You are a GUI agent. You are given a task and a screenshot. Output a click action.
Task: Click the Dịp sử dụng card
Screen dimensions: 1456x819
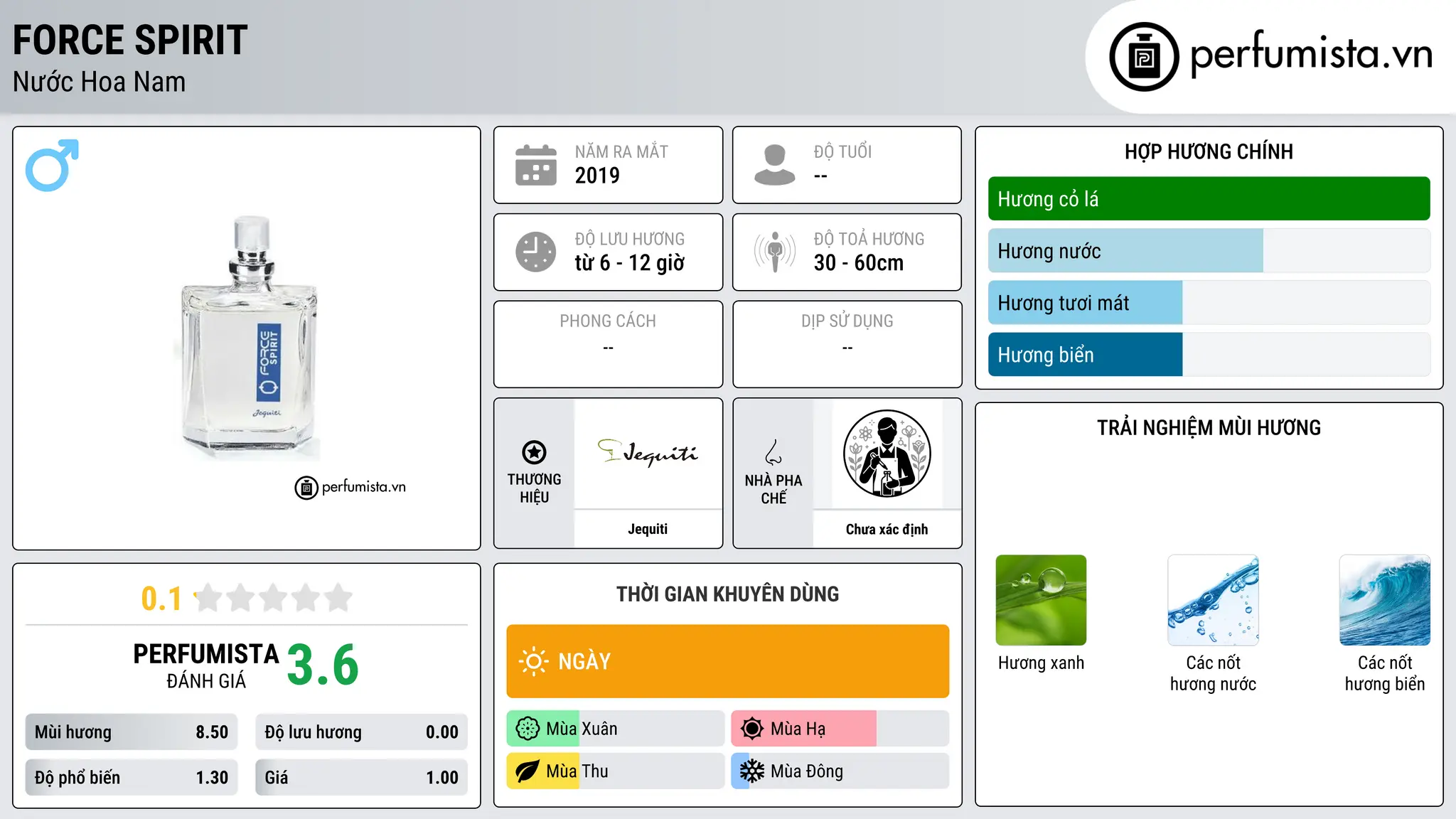coord(847,344)
